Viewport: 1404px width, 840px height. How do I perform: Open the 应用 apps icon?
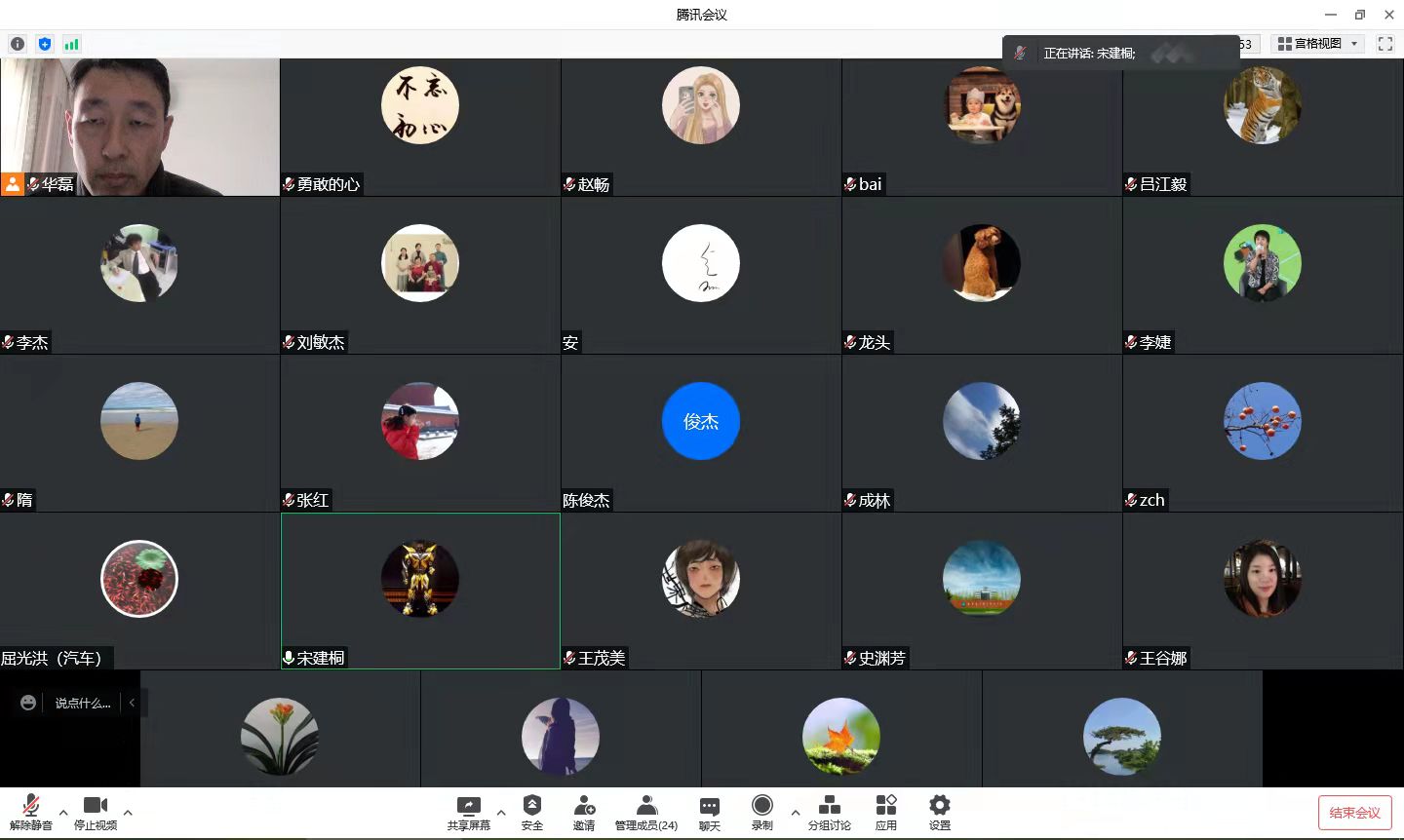click(x=885, y=811)
